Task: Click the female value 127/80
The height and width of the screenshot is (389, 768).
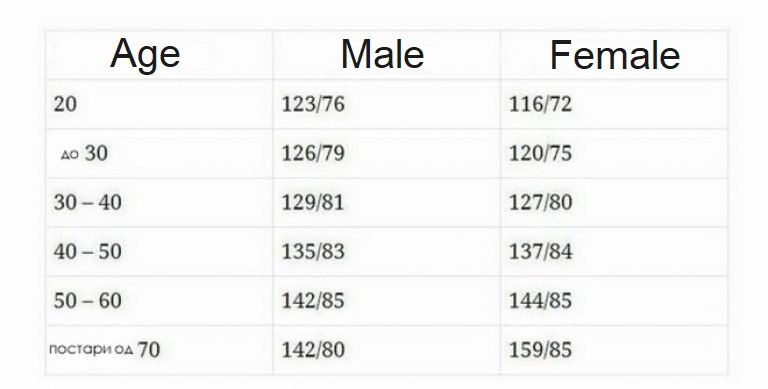Action: [541, 202]
